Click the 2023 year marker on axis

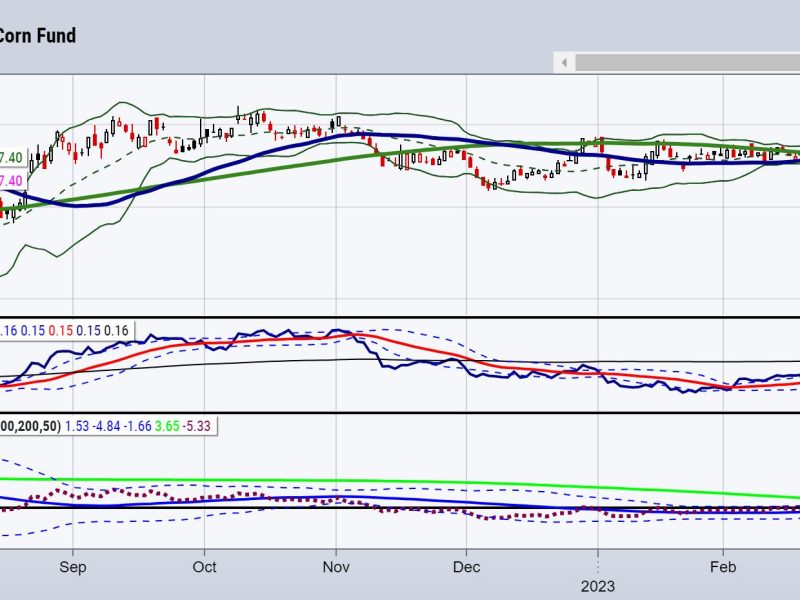point(598,585)
